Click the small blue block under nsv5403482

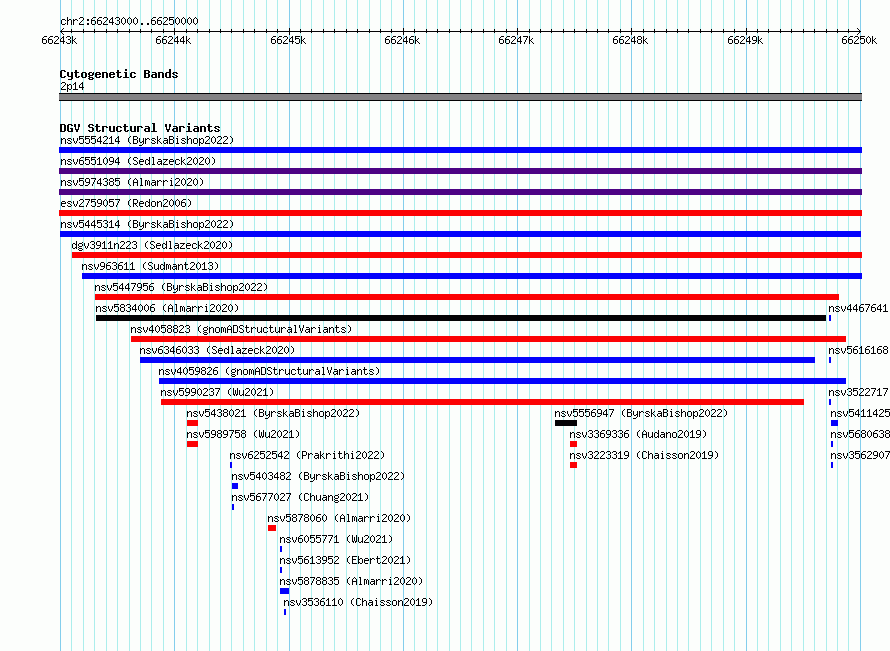pyautogui.click(x=235, y=486)
